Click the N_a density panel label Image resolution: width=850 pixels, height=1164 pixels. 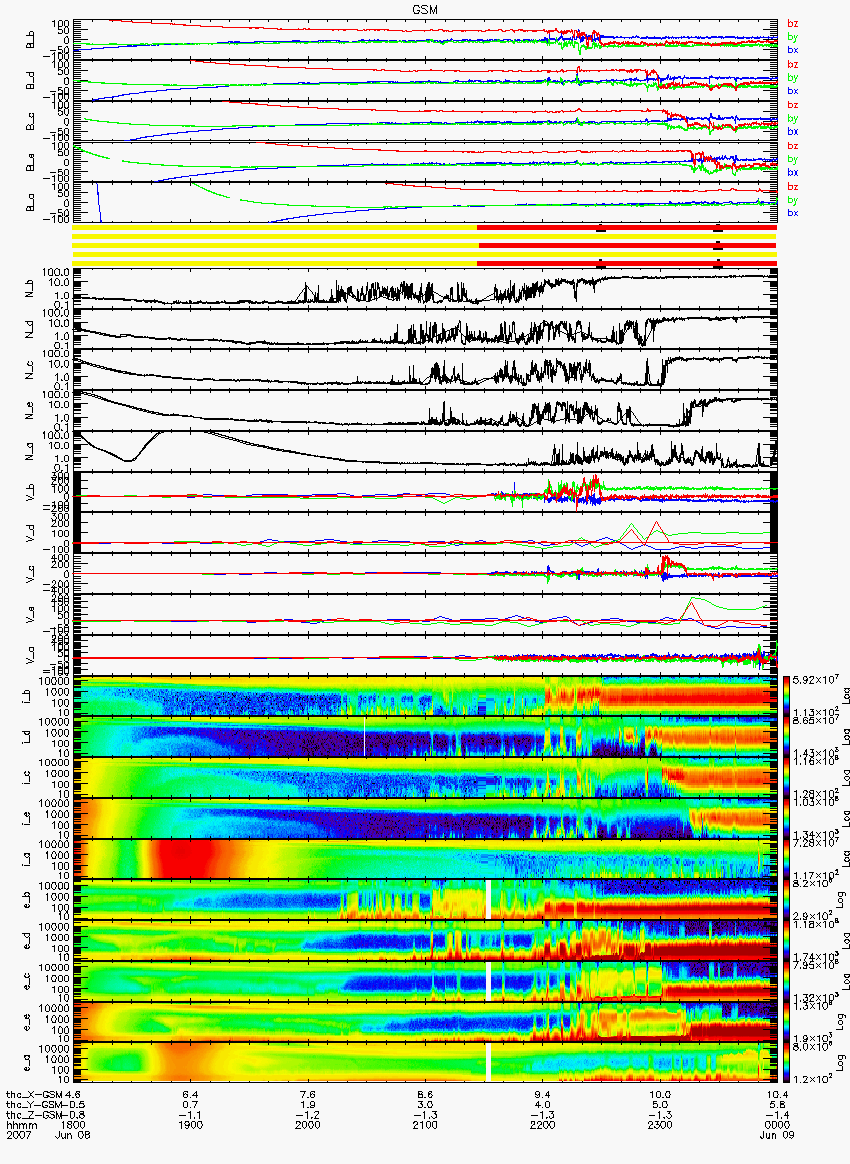click(30, 451)
